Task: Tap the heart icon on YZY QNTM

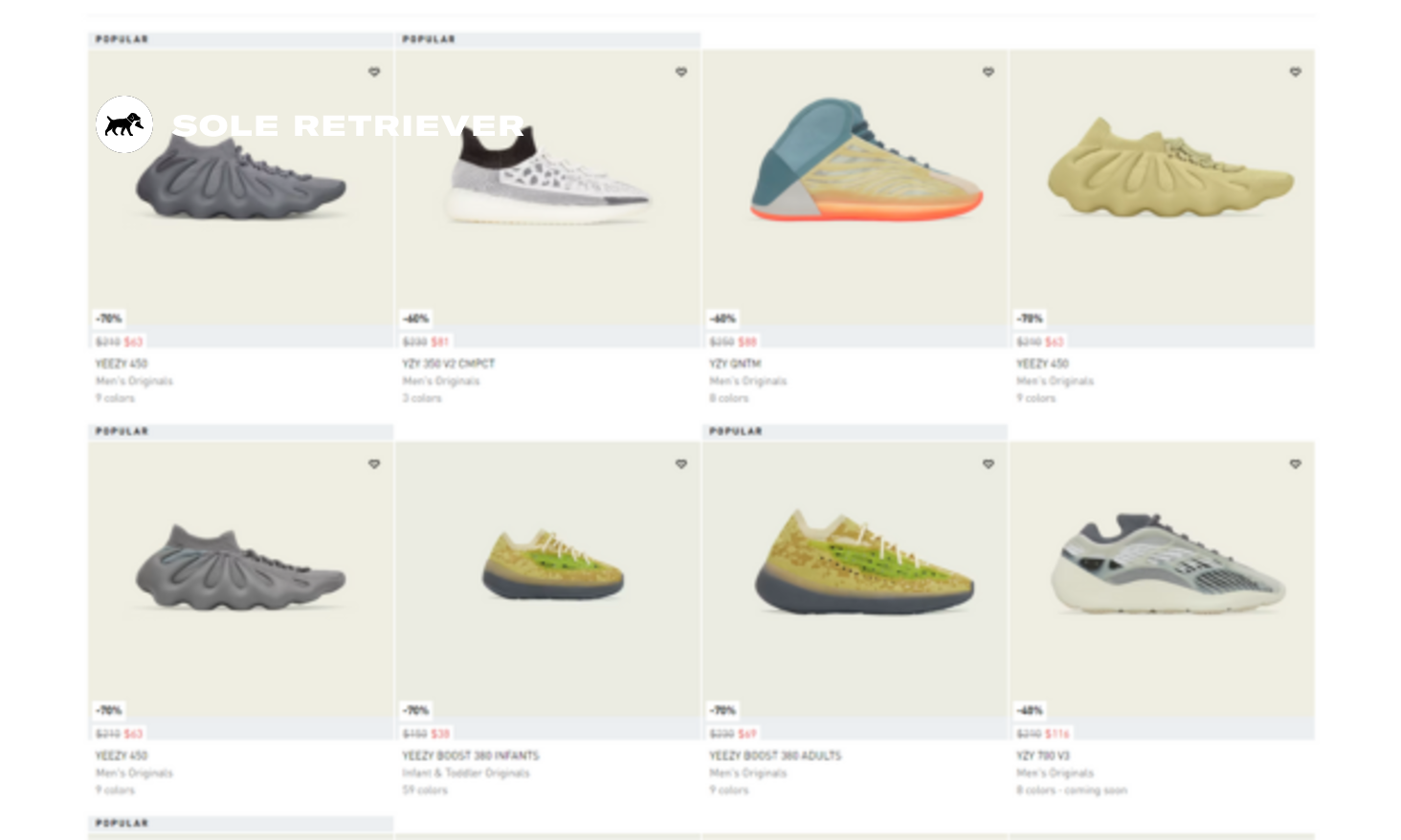Action: click(x=989, y=72)
